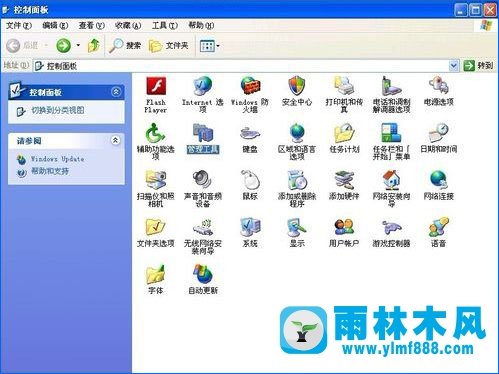Click the 搜索 search toolbar button

click(x=125, y=46)
